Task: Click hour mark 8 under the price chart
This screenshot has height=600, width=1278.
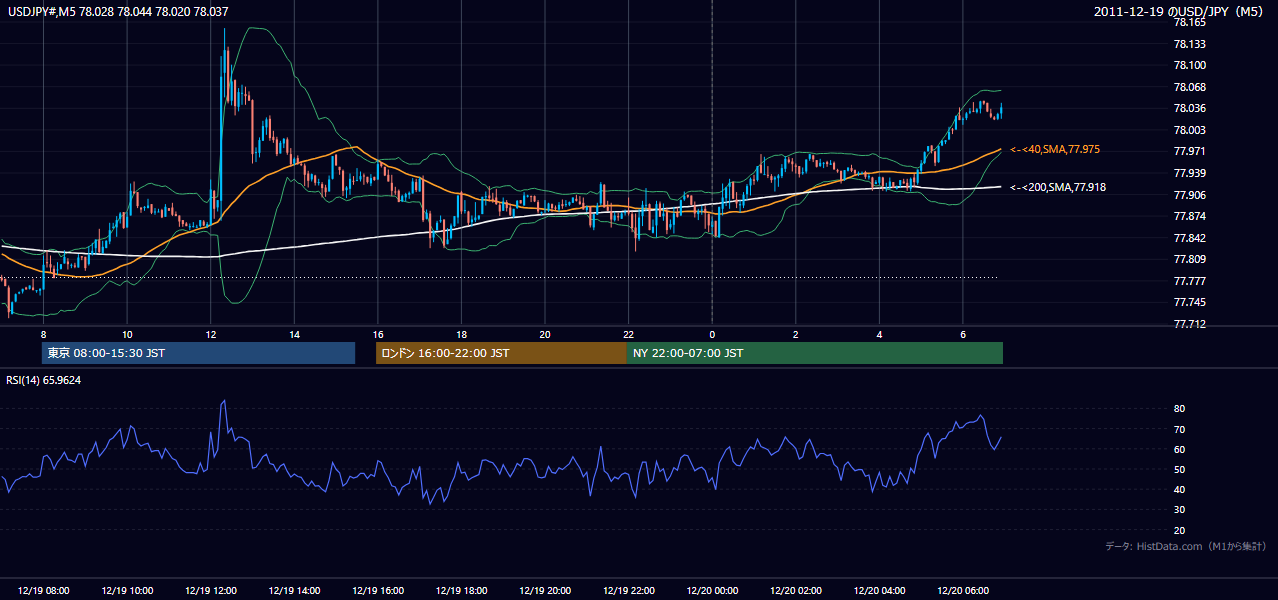Action: [44, 334]
